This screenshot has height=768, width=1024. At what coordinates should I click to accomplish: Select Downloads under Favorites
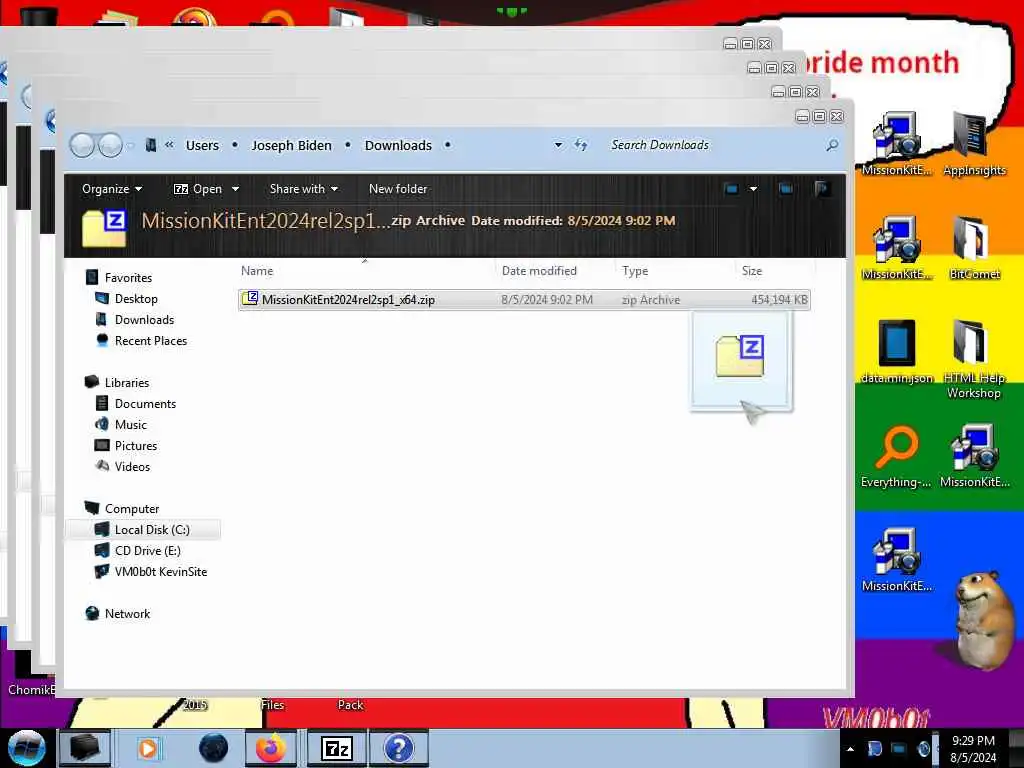click(x=135, y=319)
